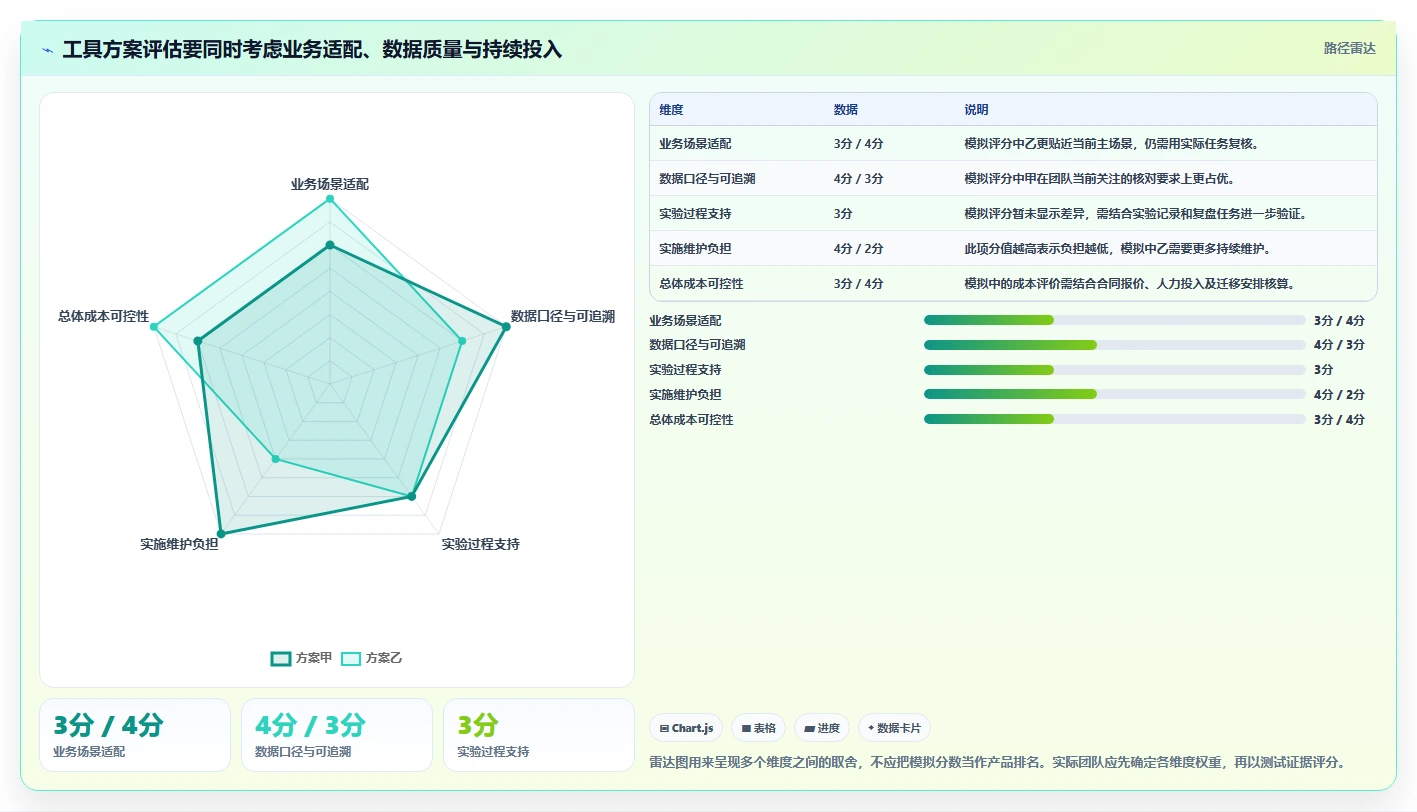Click the description starting 此项分值越高
The image size is (1417, 812).
click(x=1117, y=249)
